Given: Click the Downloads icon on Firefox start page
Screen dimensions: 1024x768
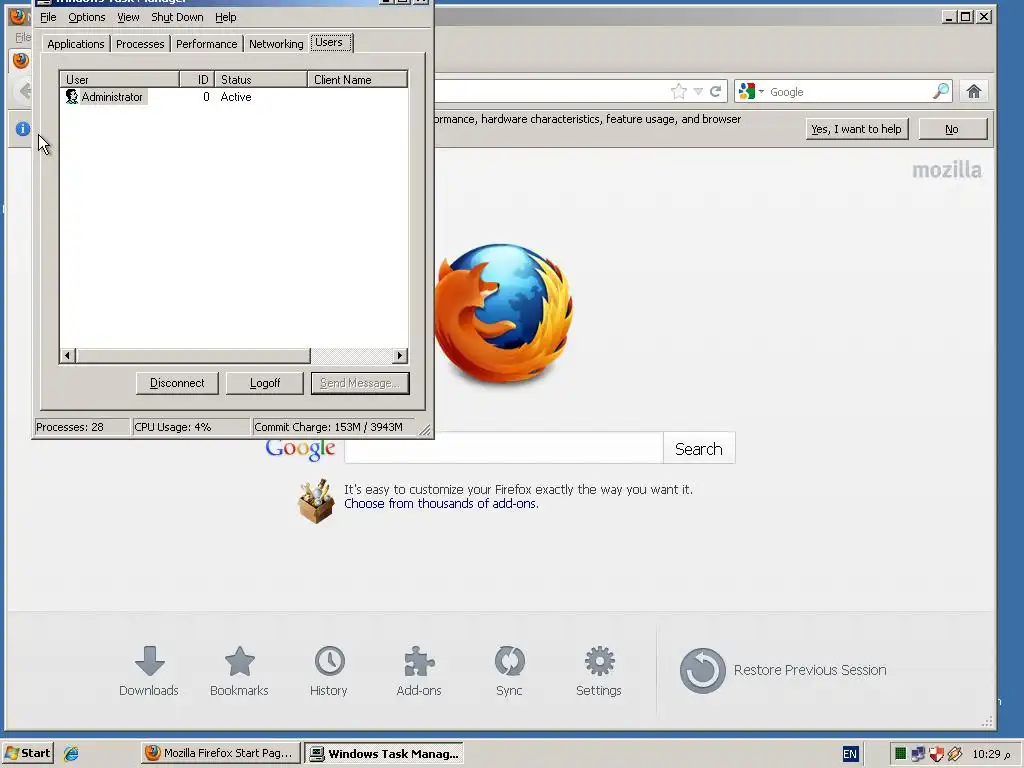Looking at the screenshot, I should pyautogui.click(x=150, y=661).
